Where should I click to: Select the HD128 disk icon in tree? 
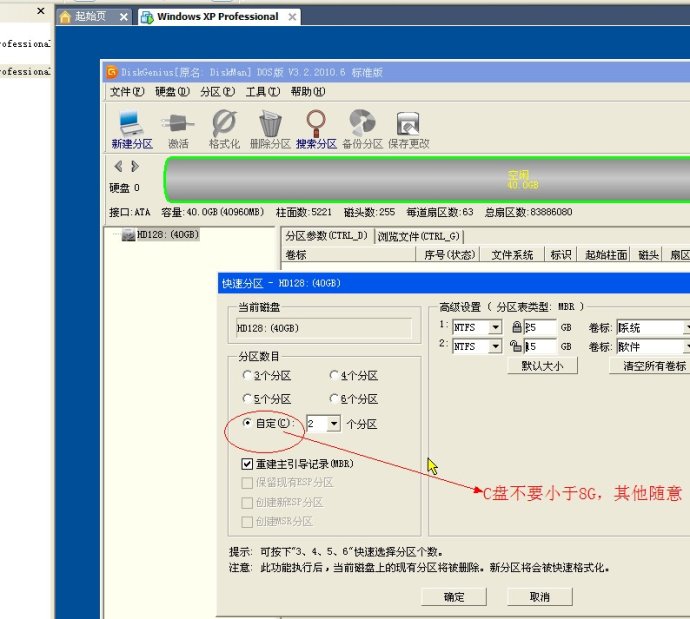click(128, 235)
